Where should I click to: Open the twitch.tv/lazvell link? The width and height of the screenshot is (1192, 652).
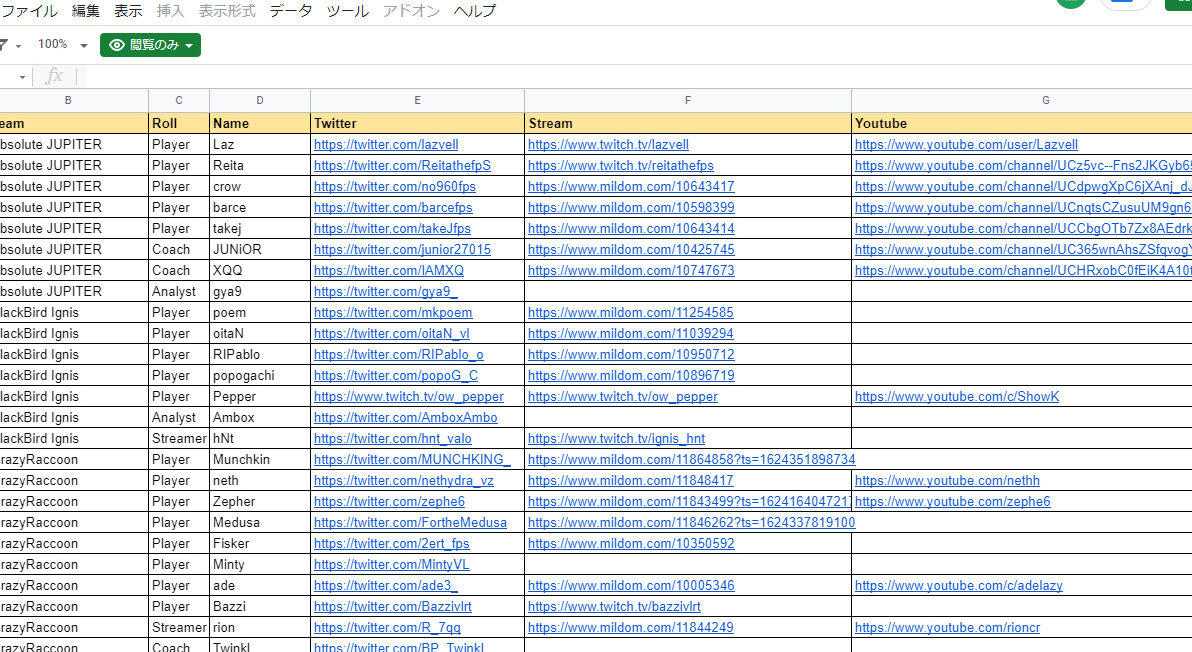[x=608, y=144]
